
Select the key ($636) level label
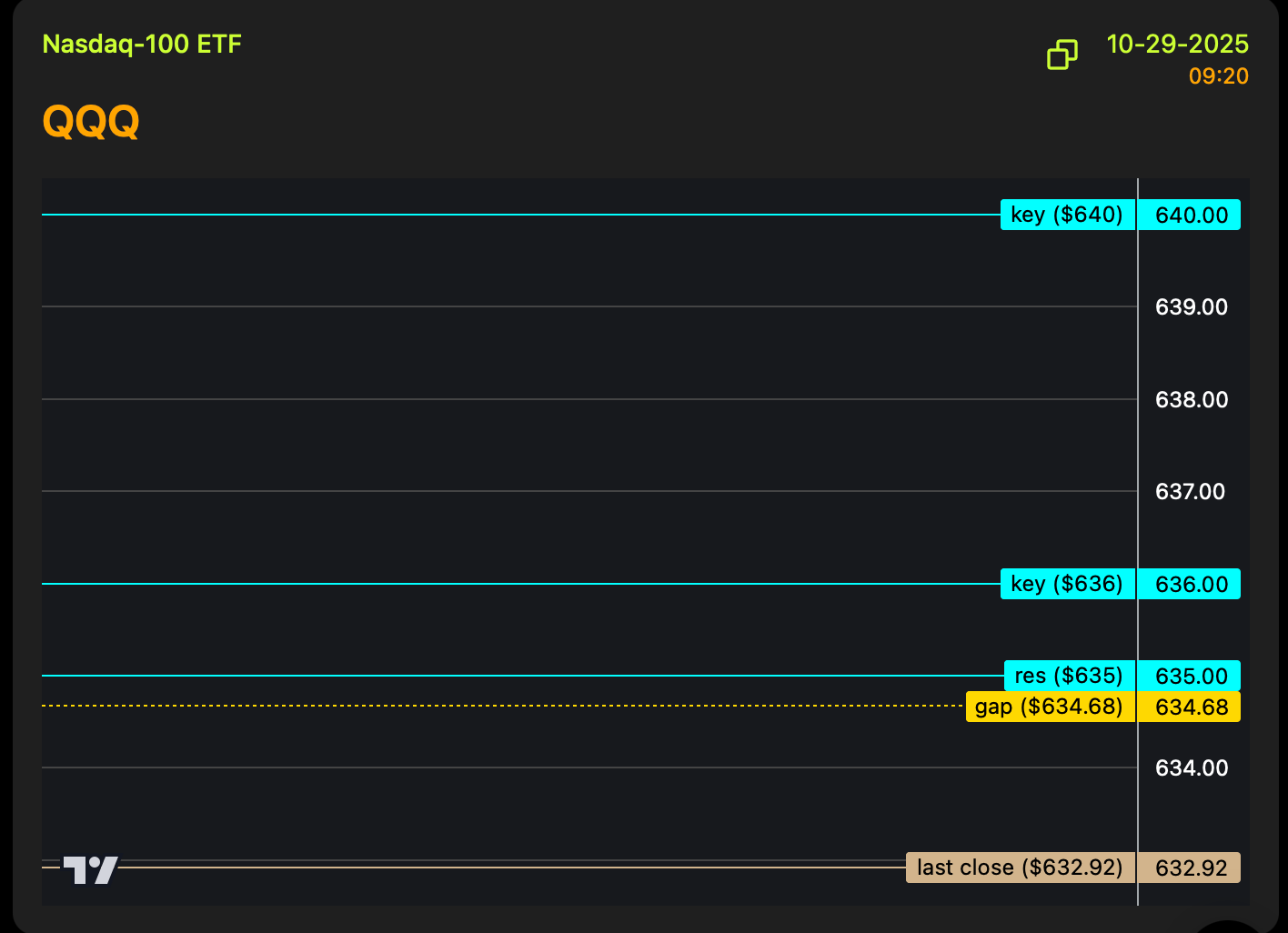click(x=1067, y=584)
